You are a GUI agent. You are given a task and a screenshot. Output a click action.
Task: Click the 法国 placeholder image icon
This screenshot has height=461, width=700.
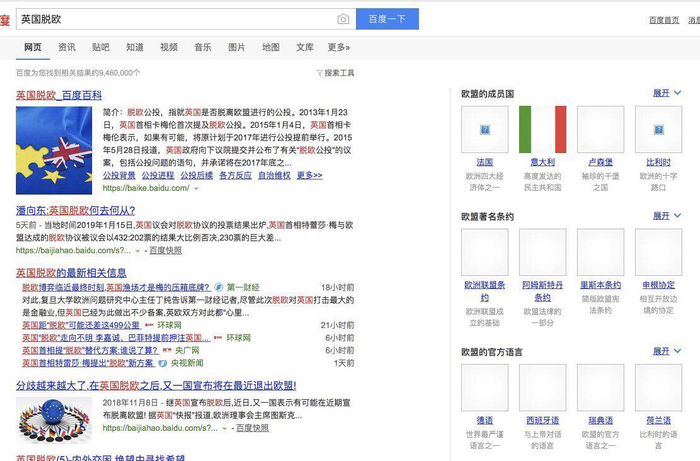tap(484, 129)
